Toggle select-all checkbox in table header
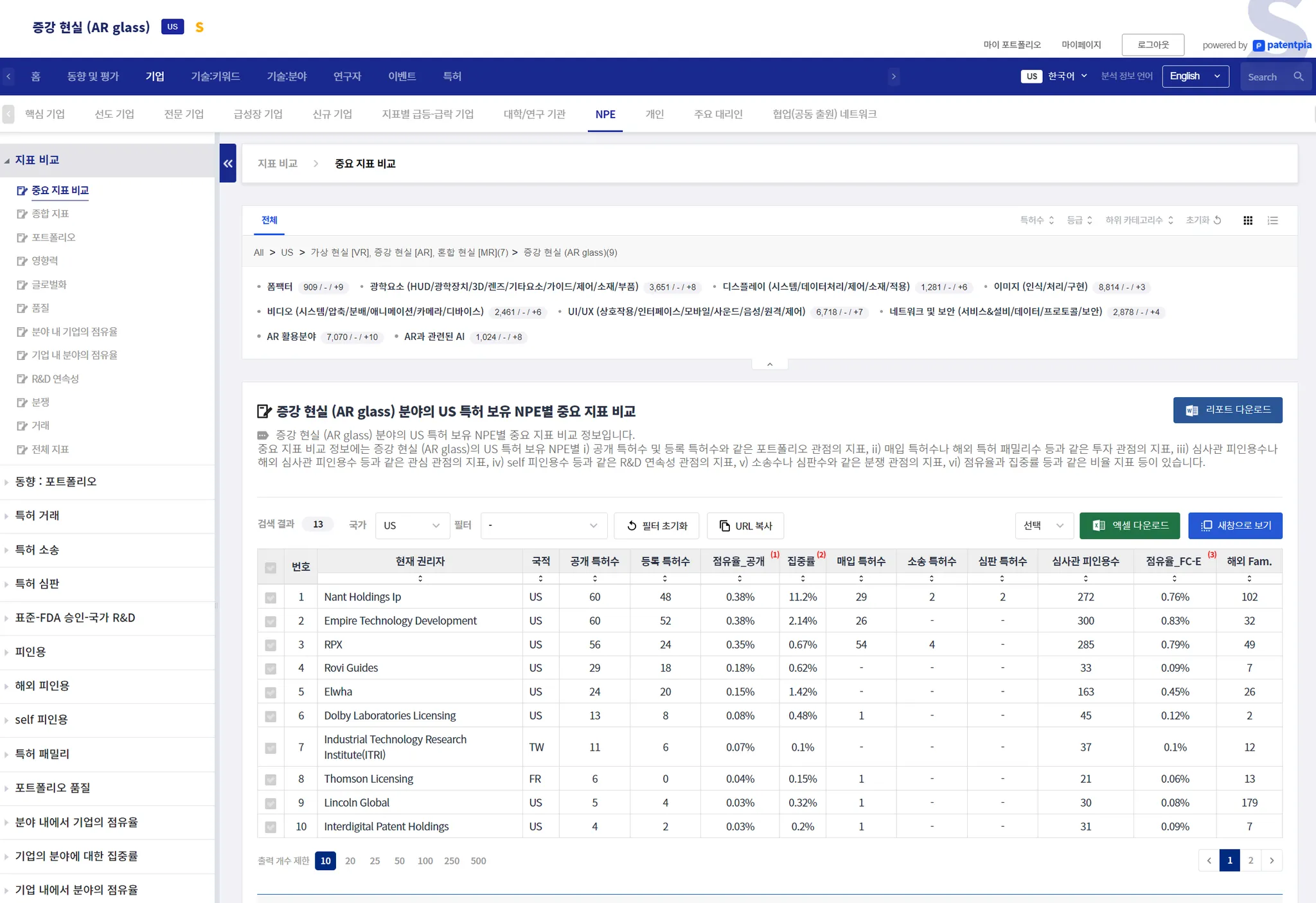The height and width of the screenshot is (903, 1316). (271, 568)
